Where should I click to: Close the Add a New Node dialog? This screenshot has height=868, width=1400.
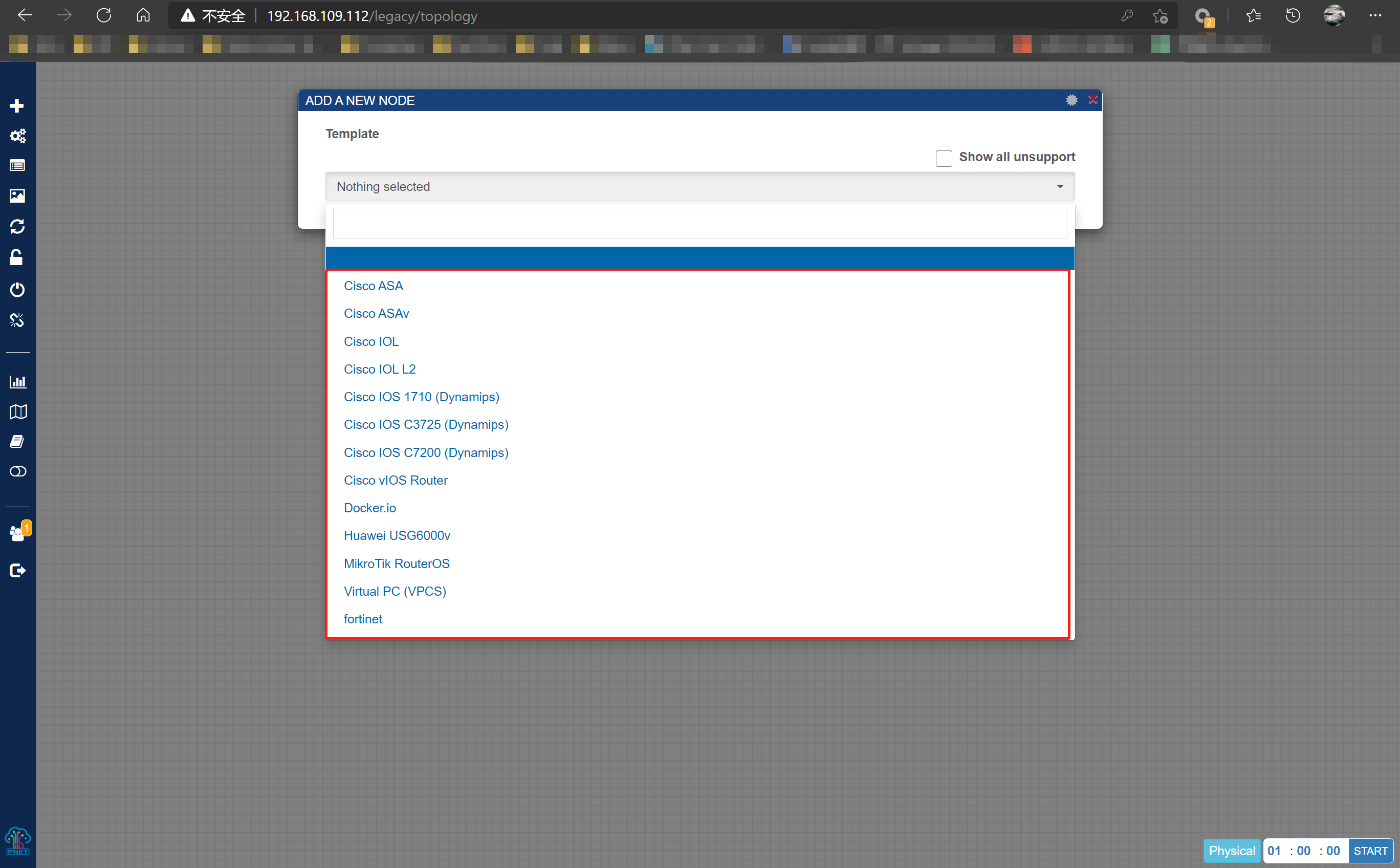tap(1093, 100)
